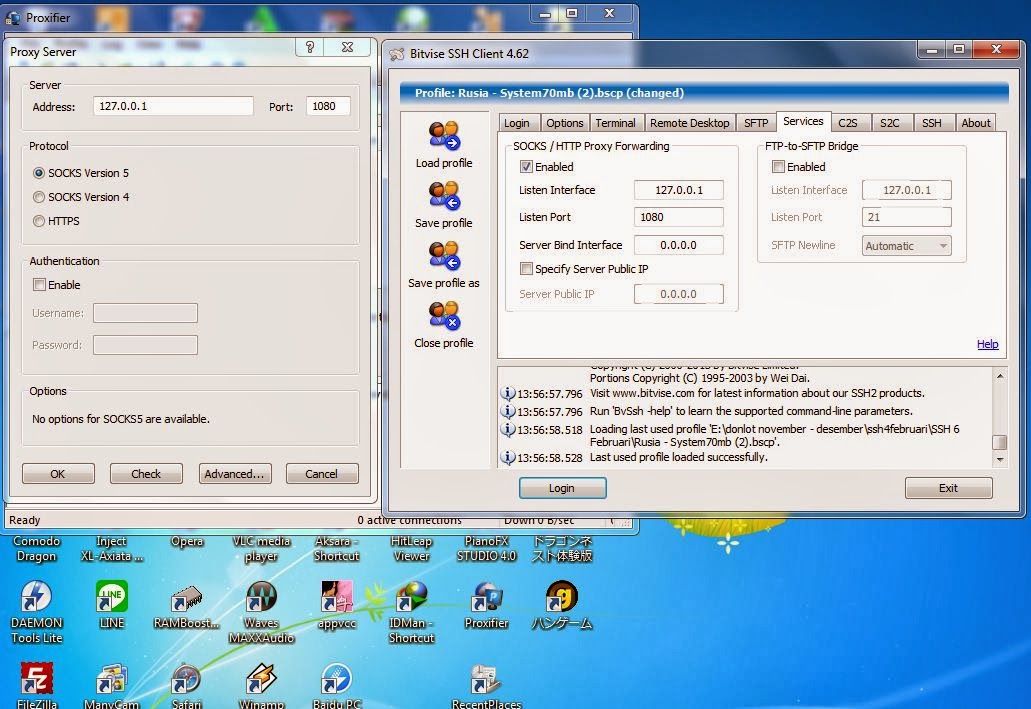Open the S2C tab
This screenshot has height=709, width=1031.
[890, 123]
